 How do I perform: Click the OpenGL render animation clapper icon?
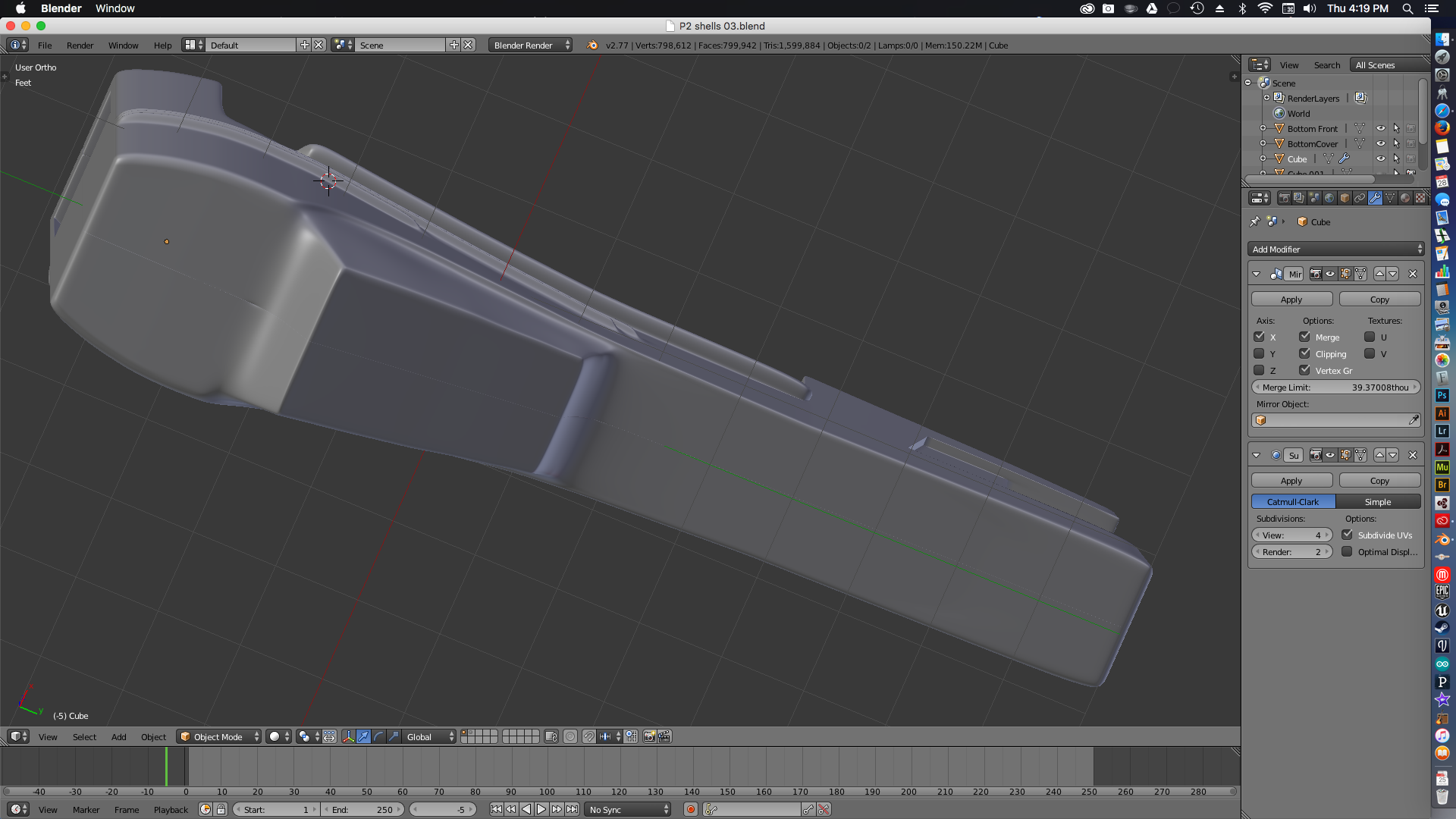coord(664,736)
